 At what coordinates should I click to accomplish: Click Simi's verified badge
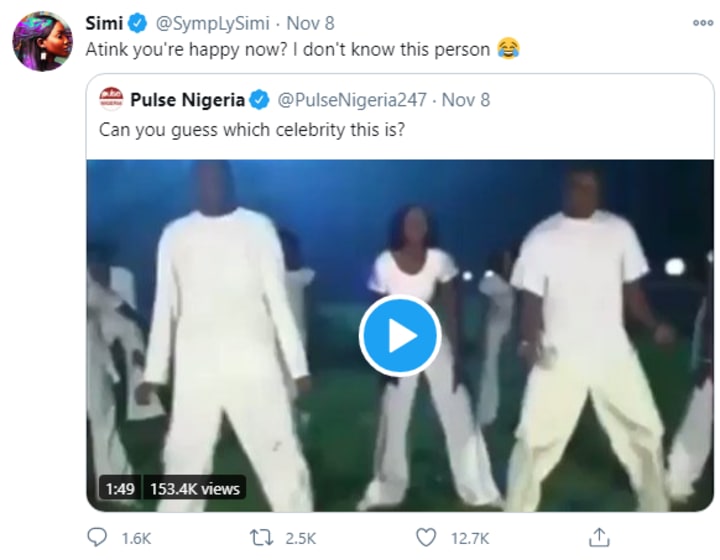[141, 22]
